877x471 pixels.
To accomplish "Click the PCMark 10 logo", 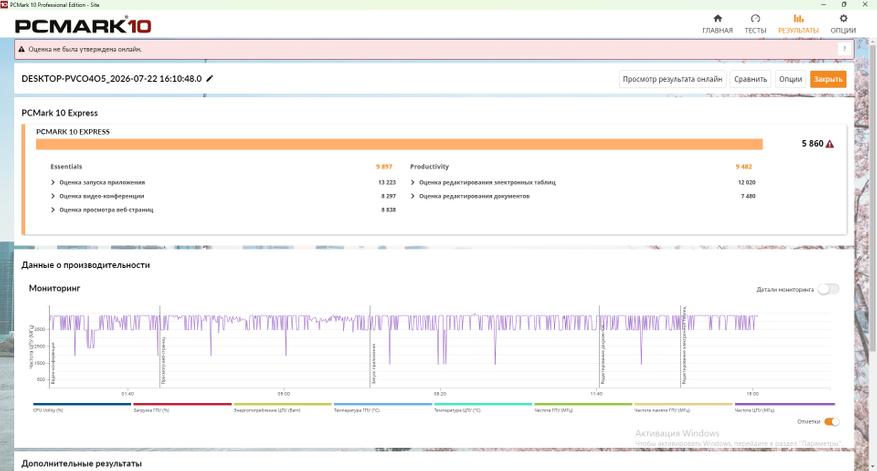I will pyautogui.click(x=83, y=25).
